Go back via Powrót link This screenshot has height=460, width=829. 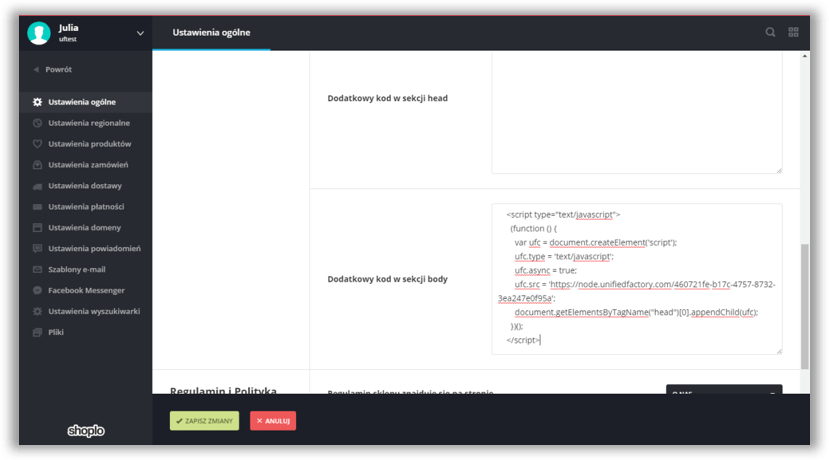pyautogui.click(x=59, y=69)
